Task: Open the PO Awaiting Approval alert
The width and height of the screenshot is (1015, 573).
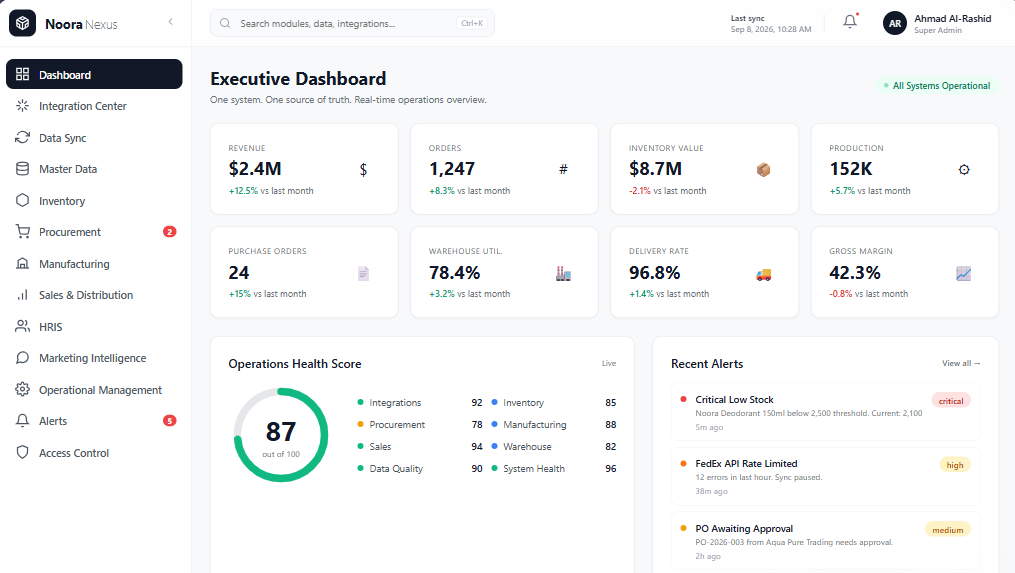Action: click(825, 541)
